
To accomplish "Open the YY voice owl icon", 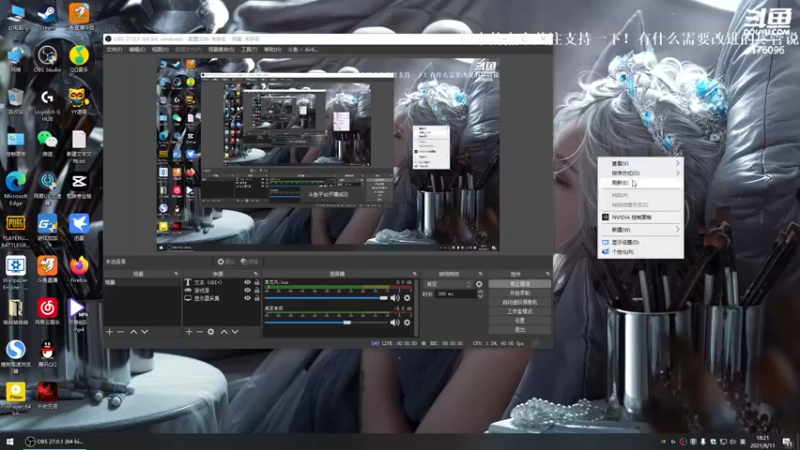I will pyautogui.click(x=78, y=101).
